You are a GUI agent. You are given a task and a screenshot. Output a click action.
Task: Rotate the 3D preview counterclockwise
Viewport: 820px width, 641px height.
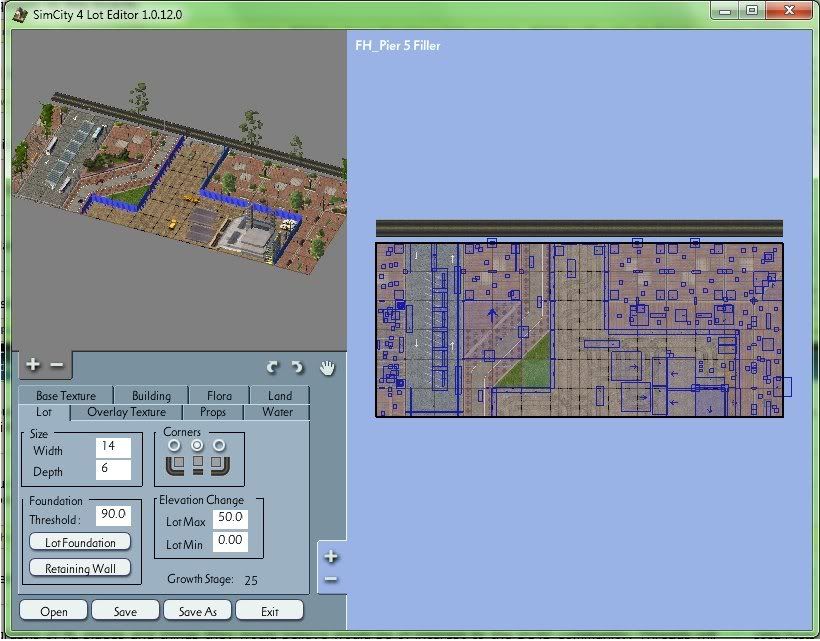click(272, 368)
